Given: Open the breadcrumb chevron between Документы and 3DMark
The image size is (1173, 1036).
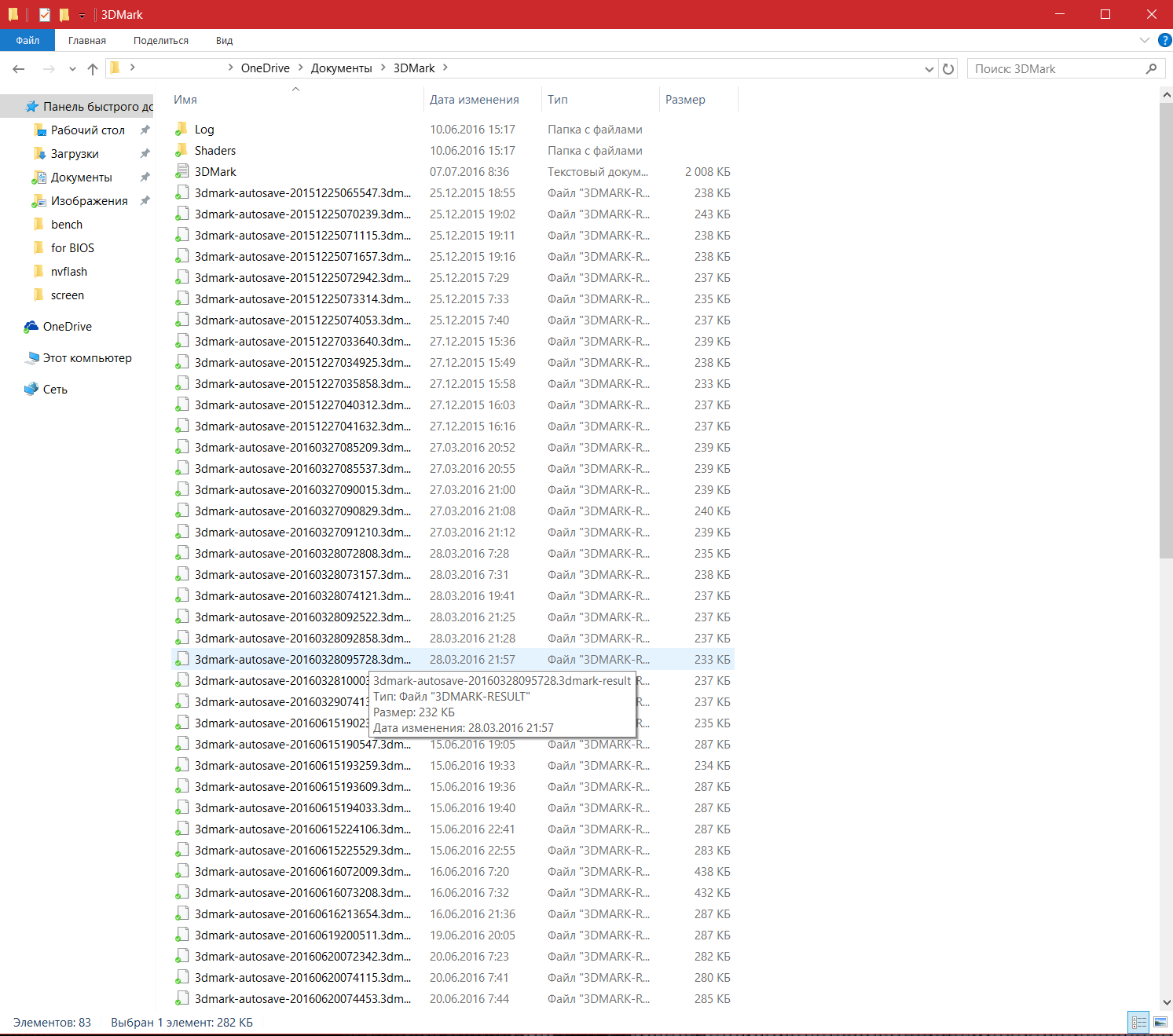Looking at the screenshot, I should pos(383,68).
